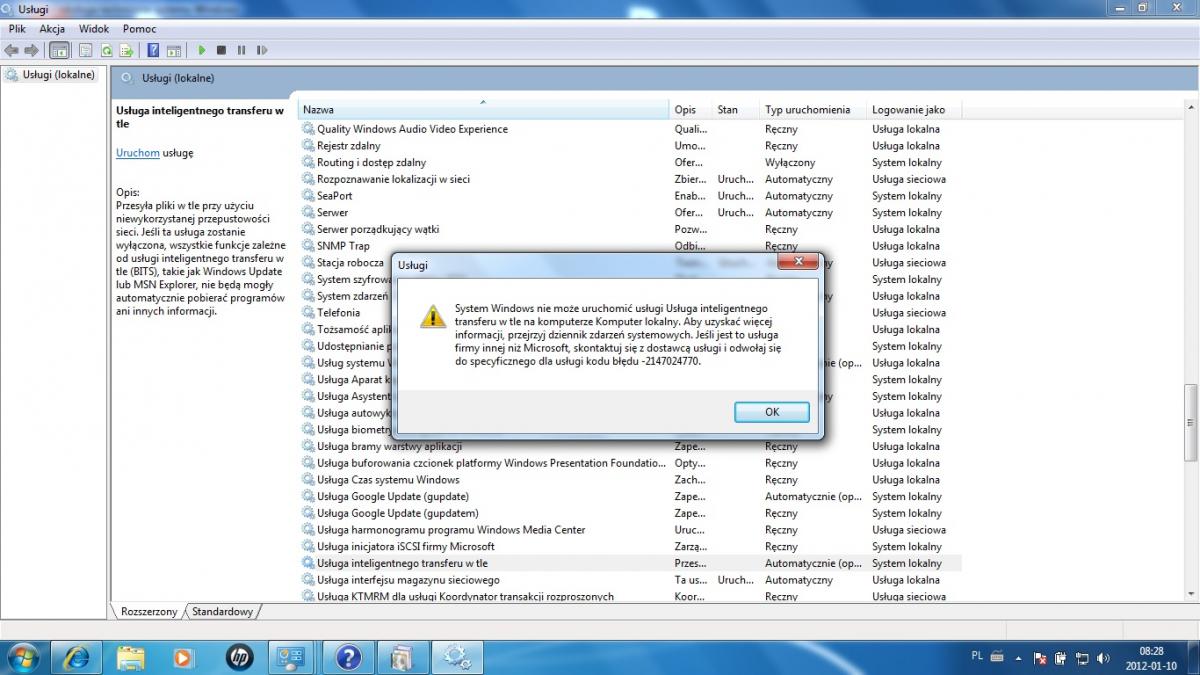
Task: Open the Plik menu
Action: [17, 29]
